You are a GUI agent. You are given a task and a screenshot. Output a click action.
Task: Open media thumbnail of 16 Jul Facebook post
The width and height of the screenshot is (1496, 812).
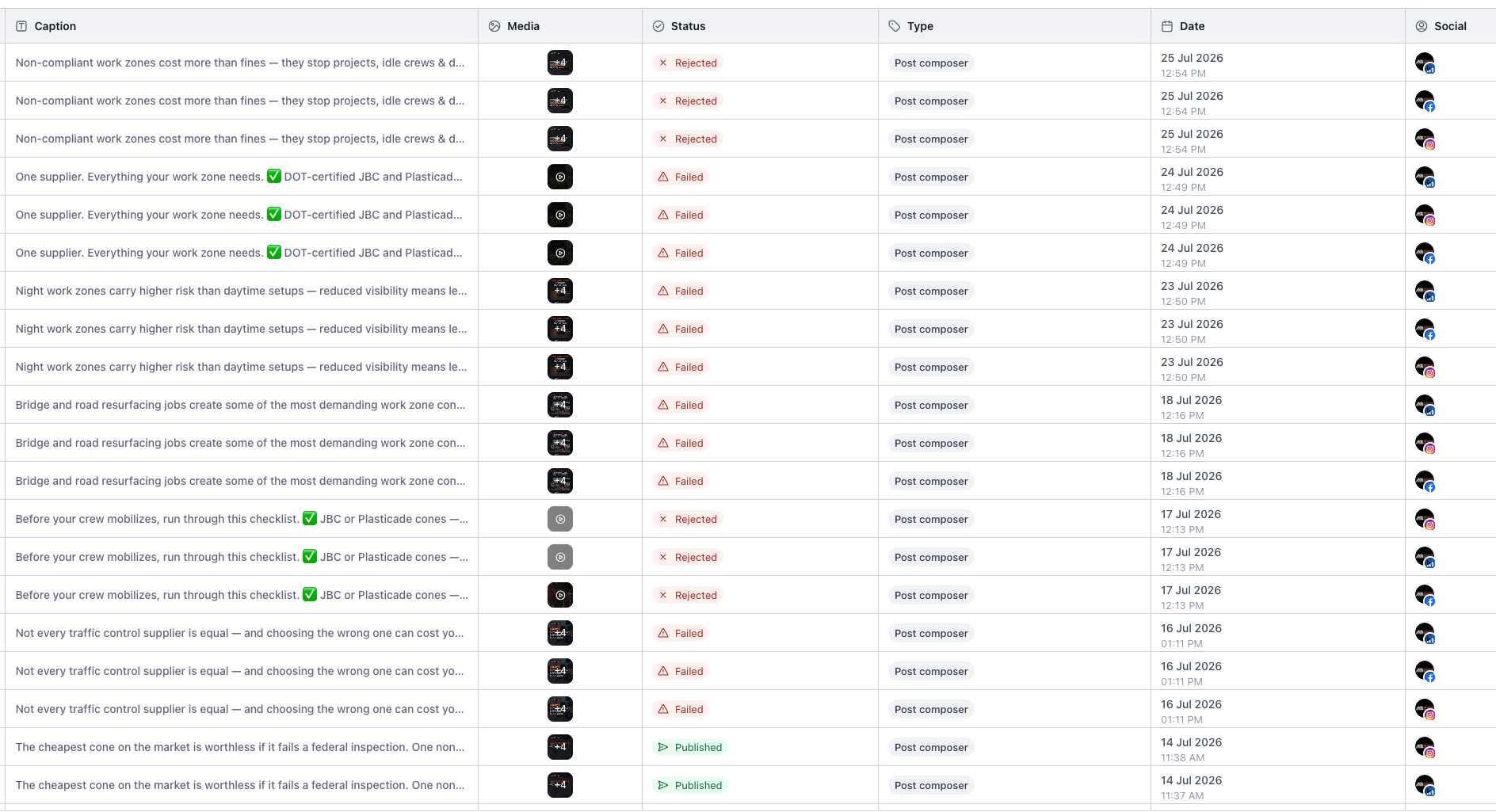point(560,671)
